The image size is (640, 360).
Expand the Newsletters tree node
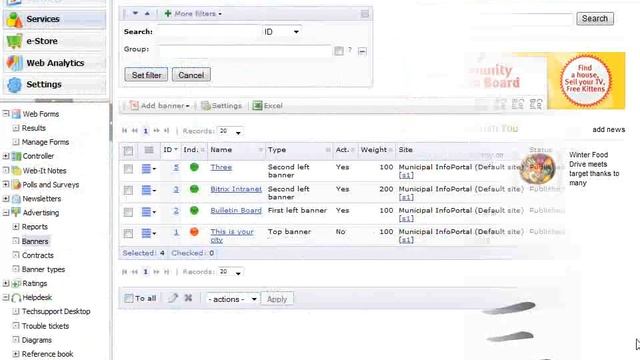tap(6, 199)
